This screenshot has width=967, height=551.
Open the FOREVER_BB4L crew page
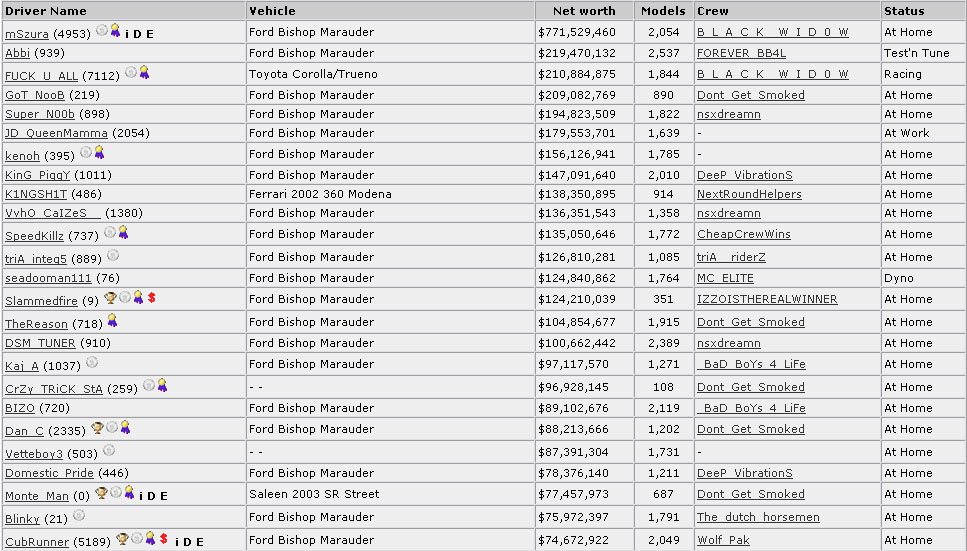coord(741,53)
